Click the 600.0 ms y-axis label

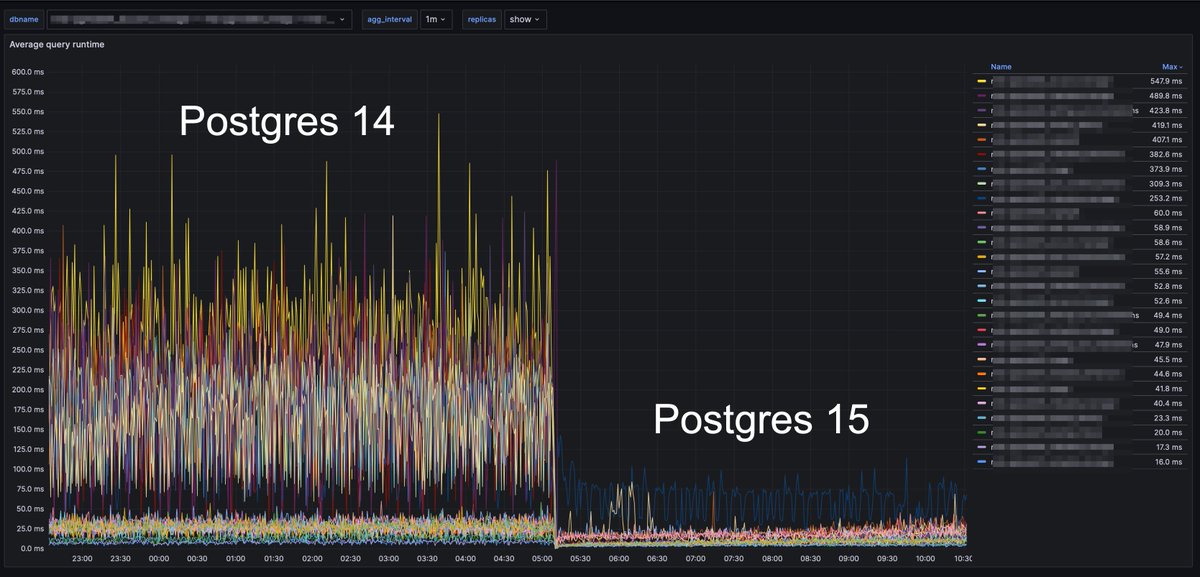(26, 72)
